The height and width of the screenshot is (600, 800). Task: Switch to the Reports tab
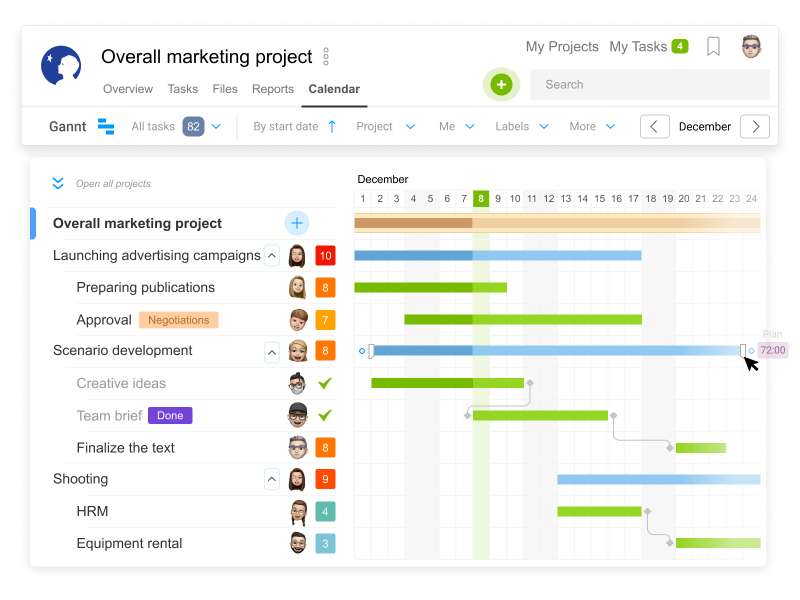coord(273,89)
